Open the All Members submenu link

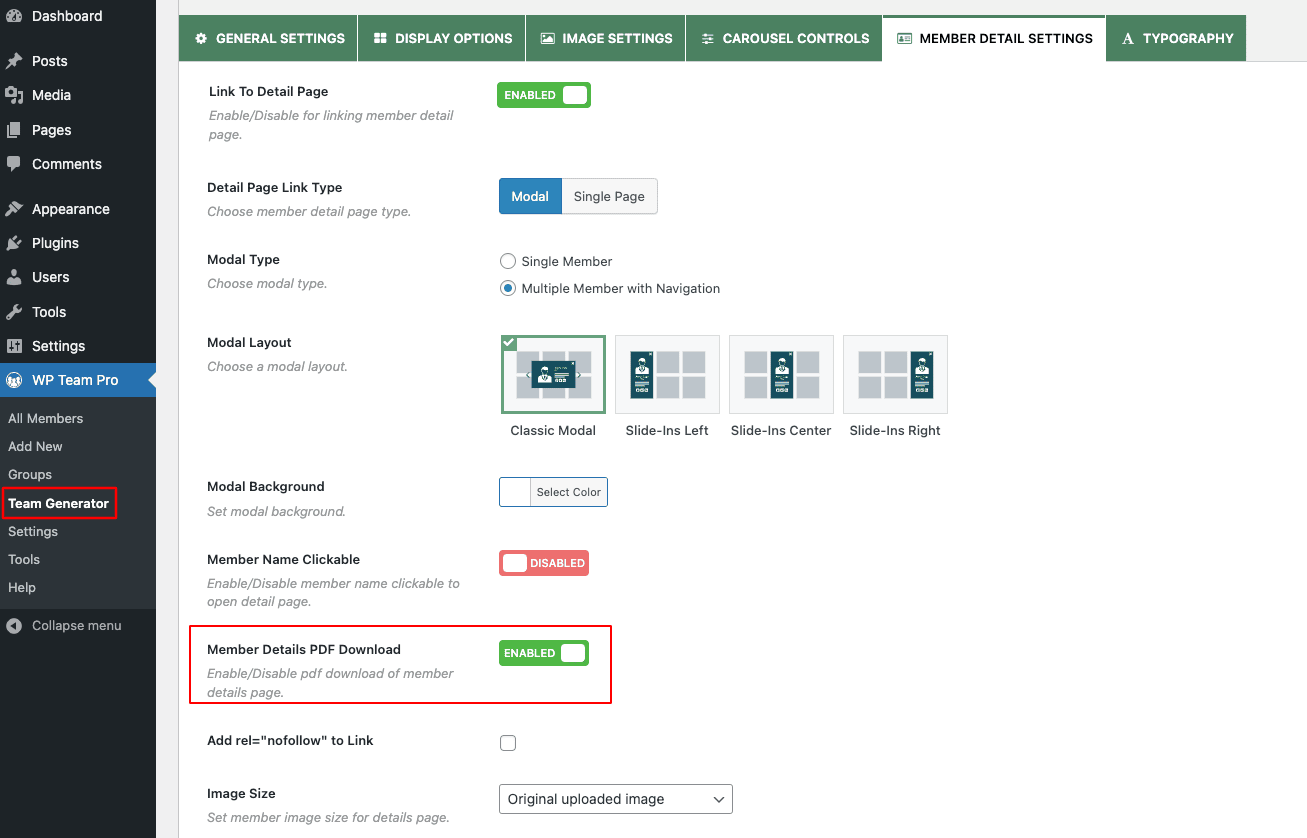(46, 418)
